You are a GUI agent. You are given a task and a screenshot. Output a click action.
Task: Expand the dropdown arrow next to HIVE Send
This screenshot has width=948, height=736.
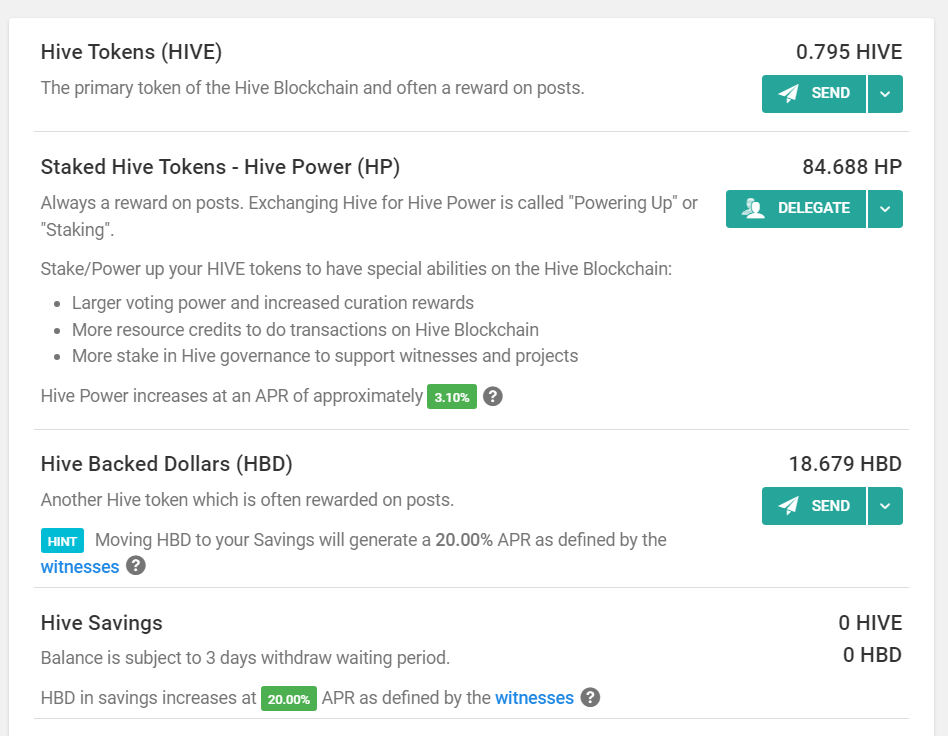pyautogui.click(x=885, y=94)
